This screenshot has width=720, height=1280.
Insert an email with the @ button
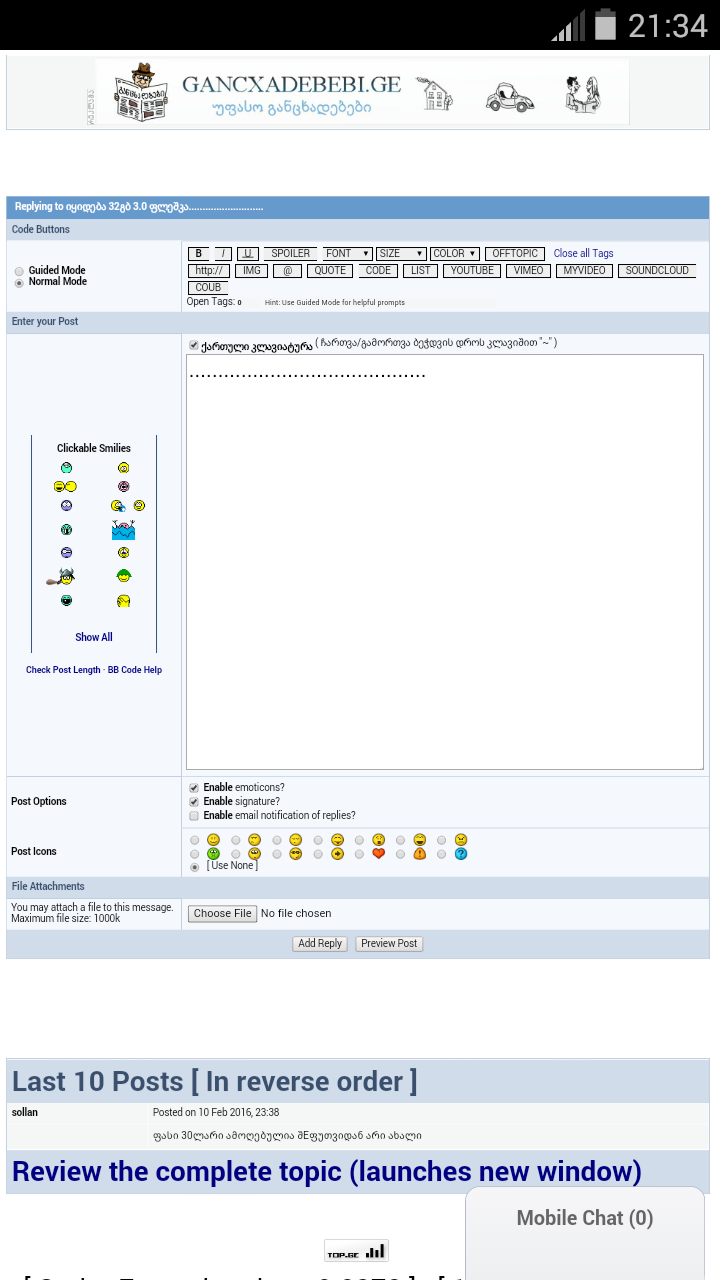[287, 271]
